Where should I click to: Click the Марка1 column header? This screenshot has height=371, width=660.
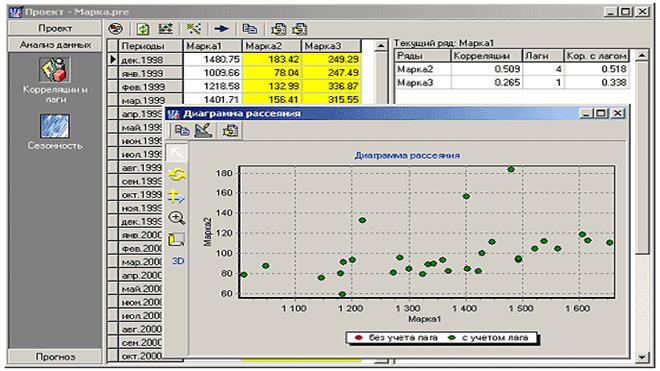[213, 46]
